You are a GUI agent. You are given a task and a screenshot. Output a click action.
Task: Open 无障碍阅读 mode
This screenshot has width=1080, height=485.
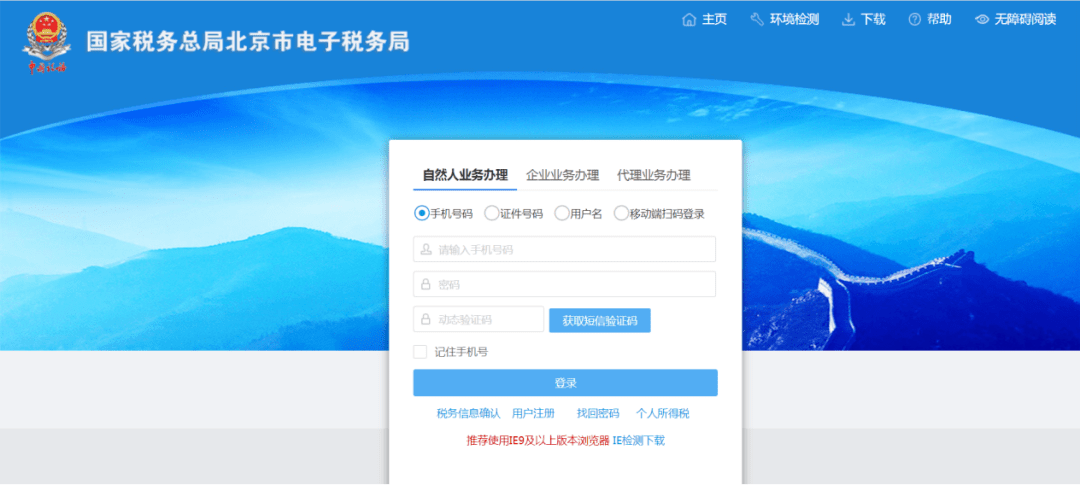pos(1026,20)
